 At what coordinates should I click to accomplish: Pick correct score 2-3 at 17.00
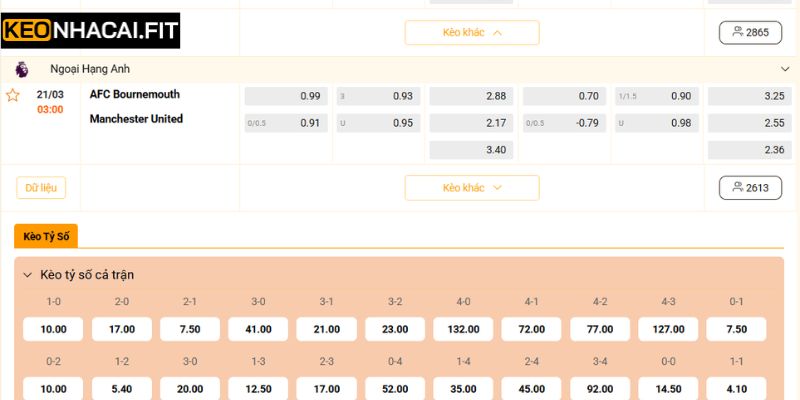tap(327, 389)
